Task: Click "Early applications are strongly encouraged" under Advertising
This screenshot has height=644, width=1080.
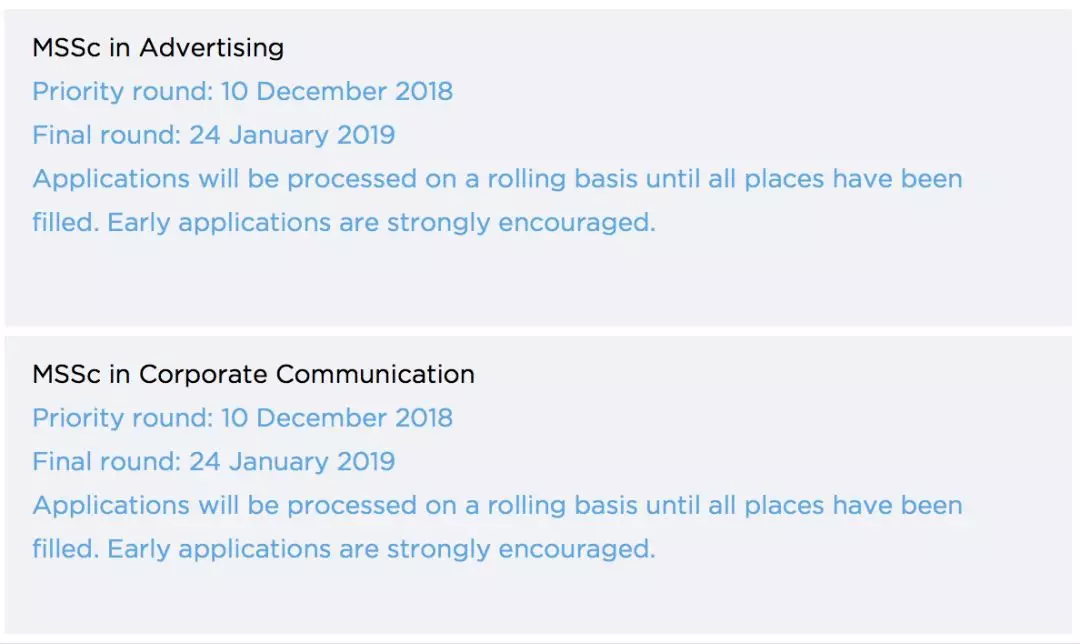Action: click(381, 223)
